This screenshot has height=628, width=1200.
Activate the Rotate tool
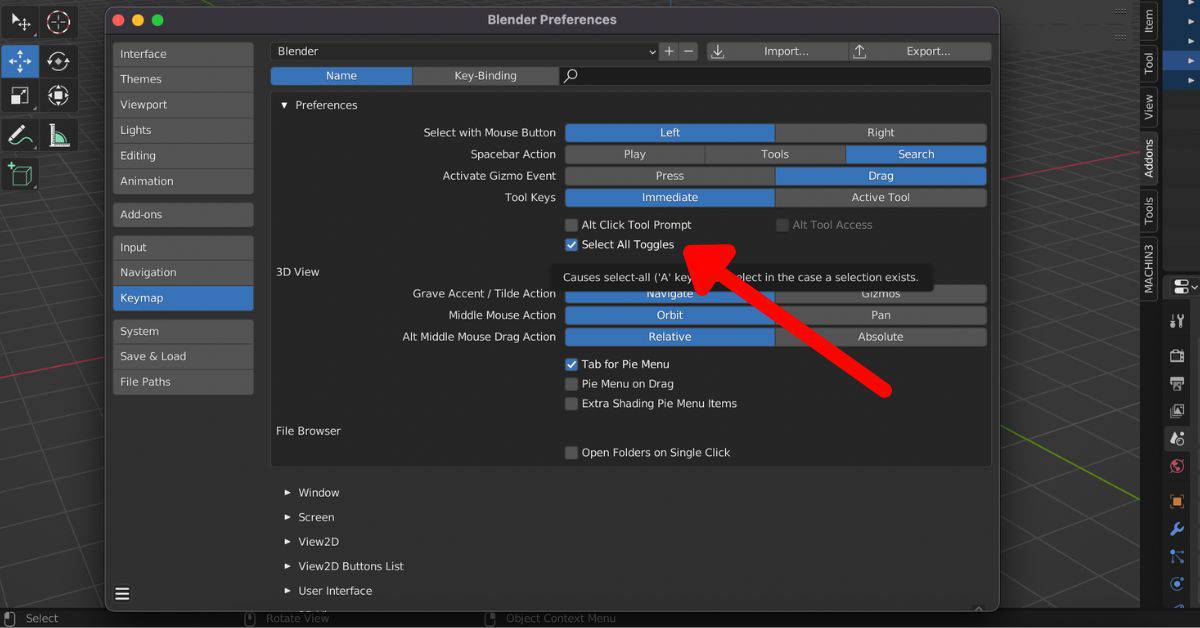click(58, 61)
